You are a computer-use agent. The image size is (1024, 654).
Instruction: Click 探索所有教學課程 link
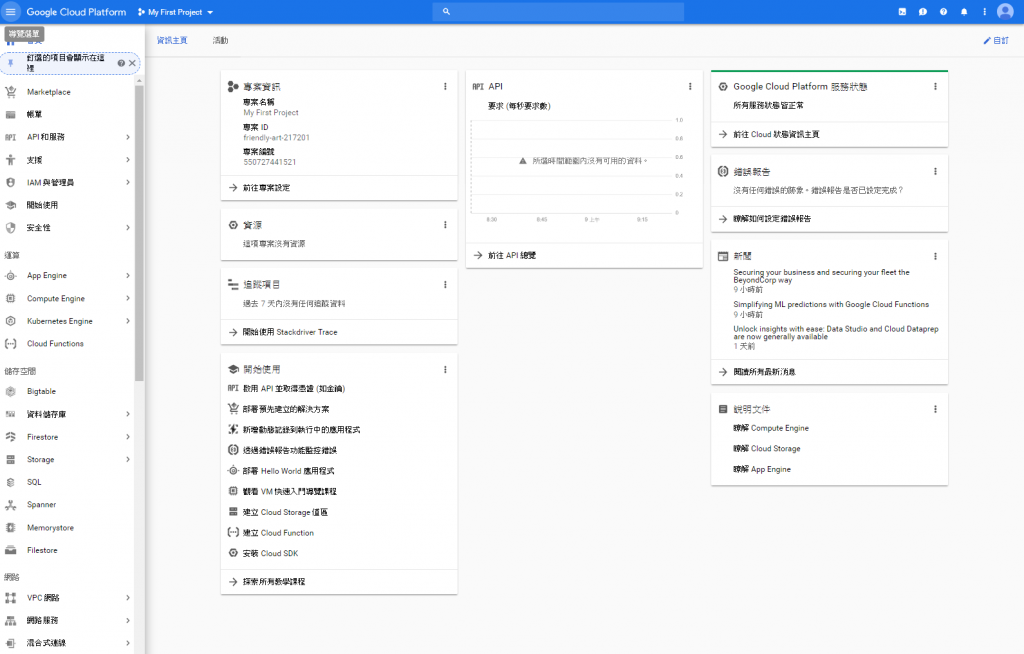(x=274, y=581)
